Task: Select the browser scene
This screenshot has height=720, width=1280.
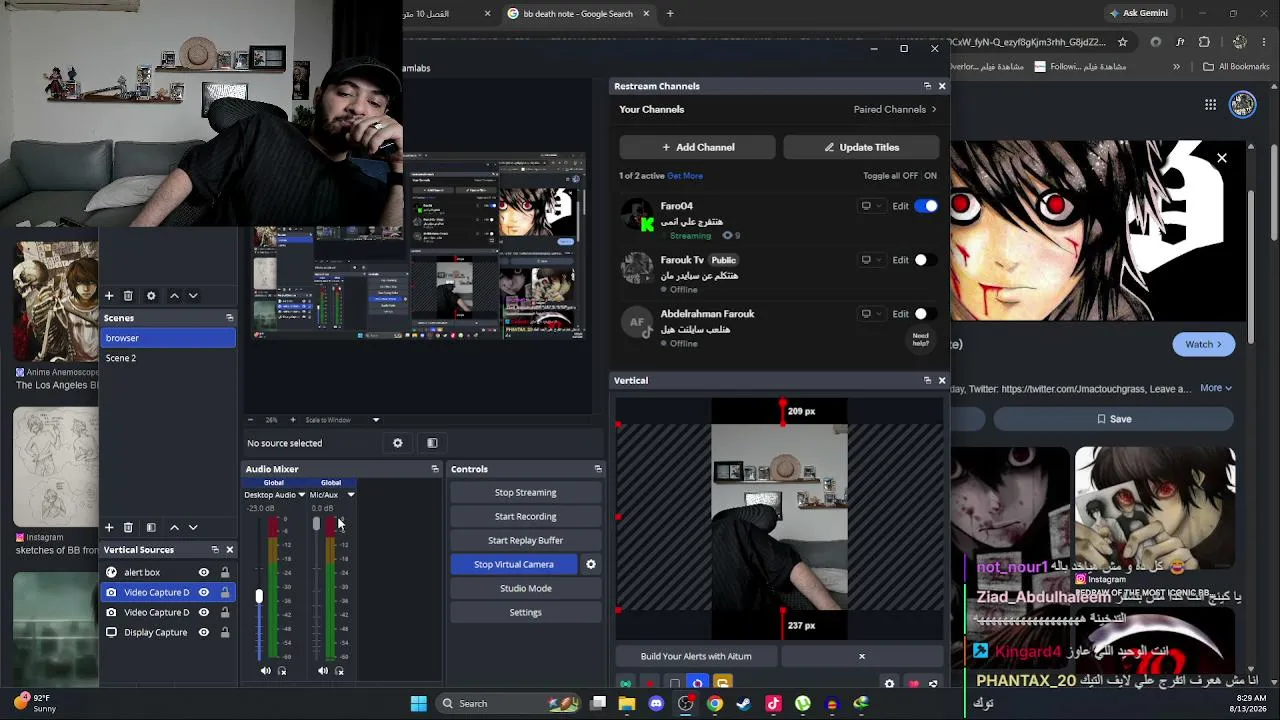Action: click(x=168, y=338)
